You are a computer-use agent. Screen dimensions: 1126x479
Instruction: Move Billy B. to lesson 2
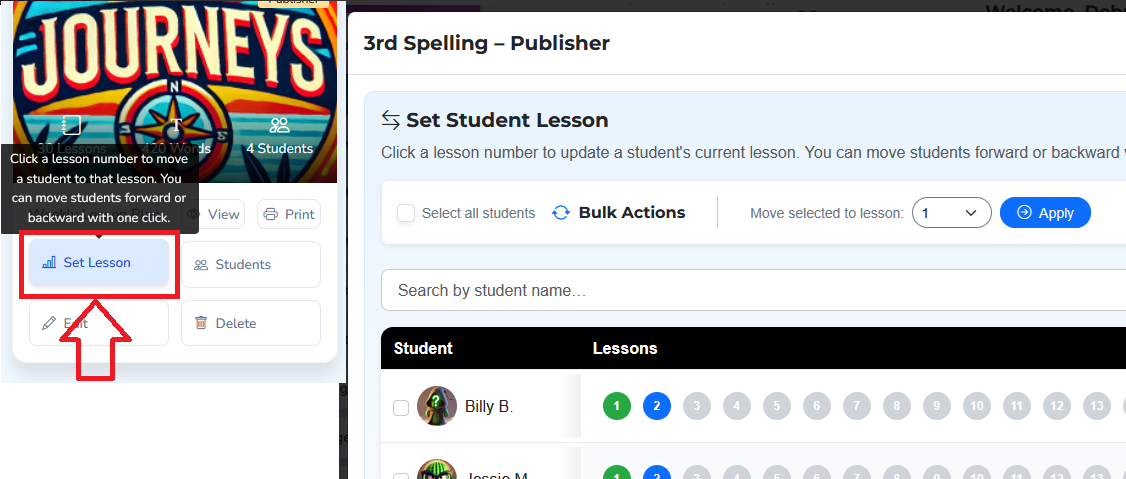pyautogui.click(x=657, y=406)
